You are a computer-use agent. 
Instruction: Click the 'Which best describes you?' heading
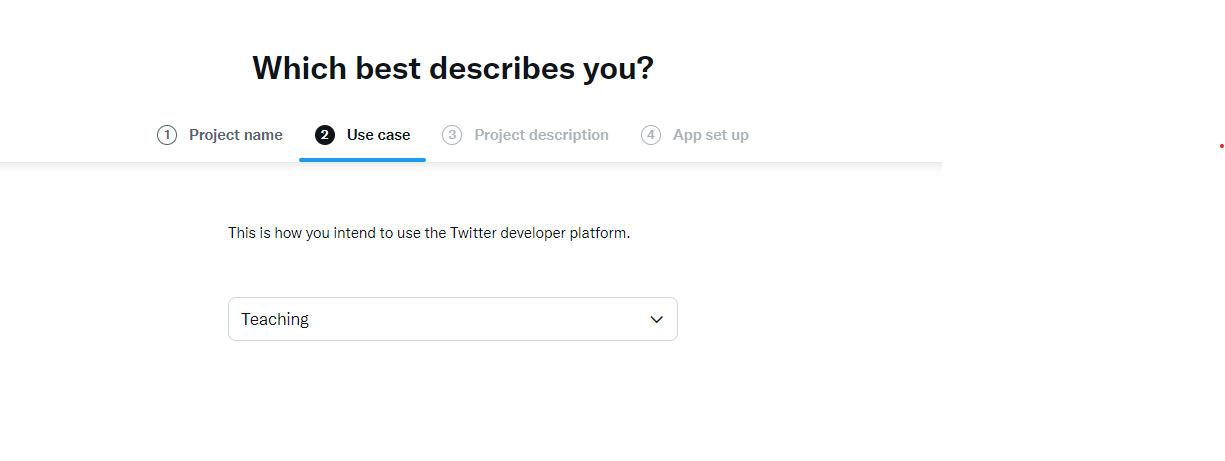(x=453, y=68)
